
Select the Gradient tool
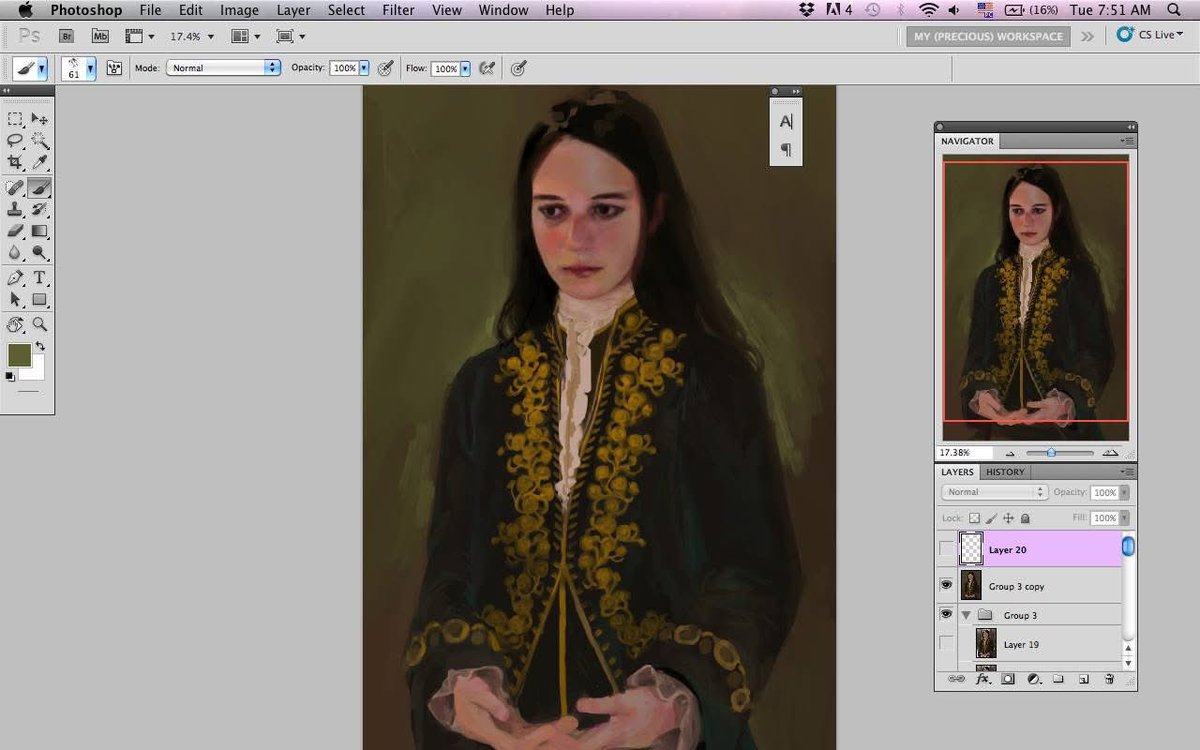click(x=40, y=231)
